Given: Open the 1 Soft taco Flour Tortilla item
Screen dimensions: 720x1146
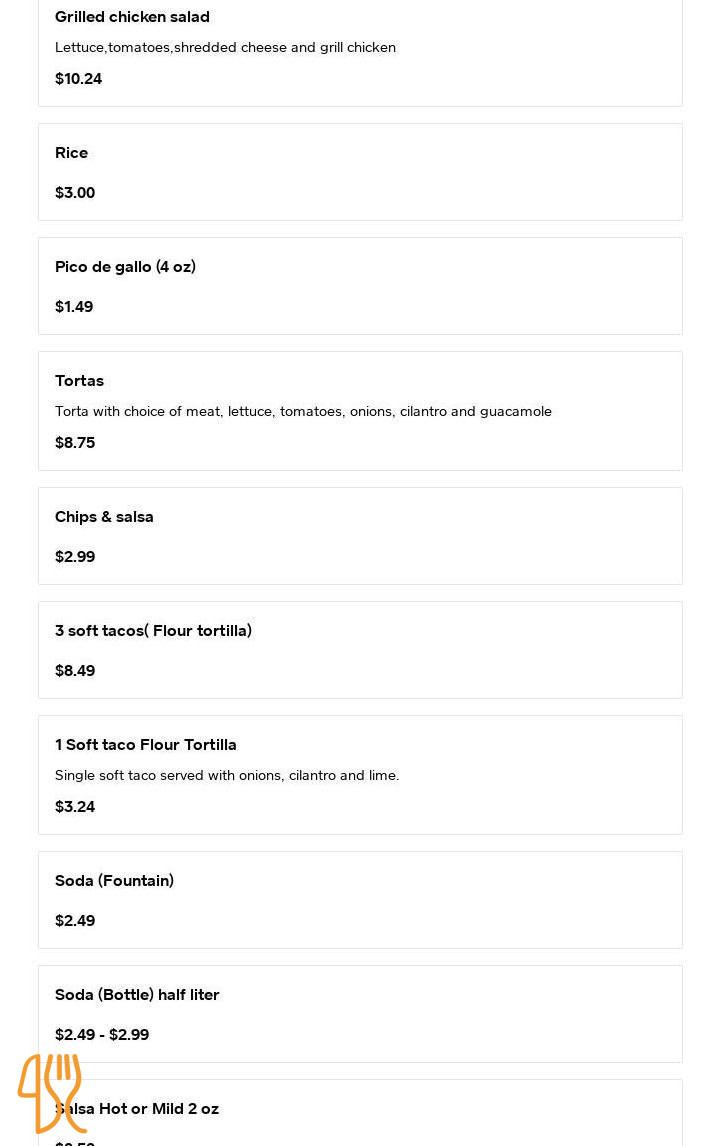Looking at the screenshot, I should point(146,745).
